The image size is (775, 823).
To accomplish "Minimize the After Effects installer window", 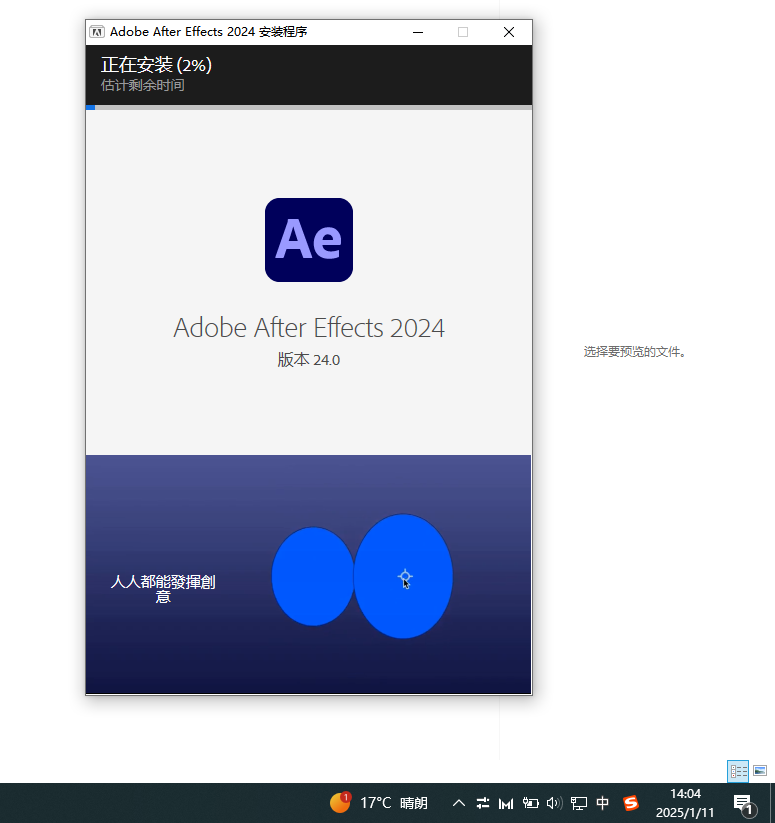I will tap(418, 32).
